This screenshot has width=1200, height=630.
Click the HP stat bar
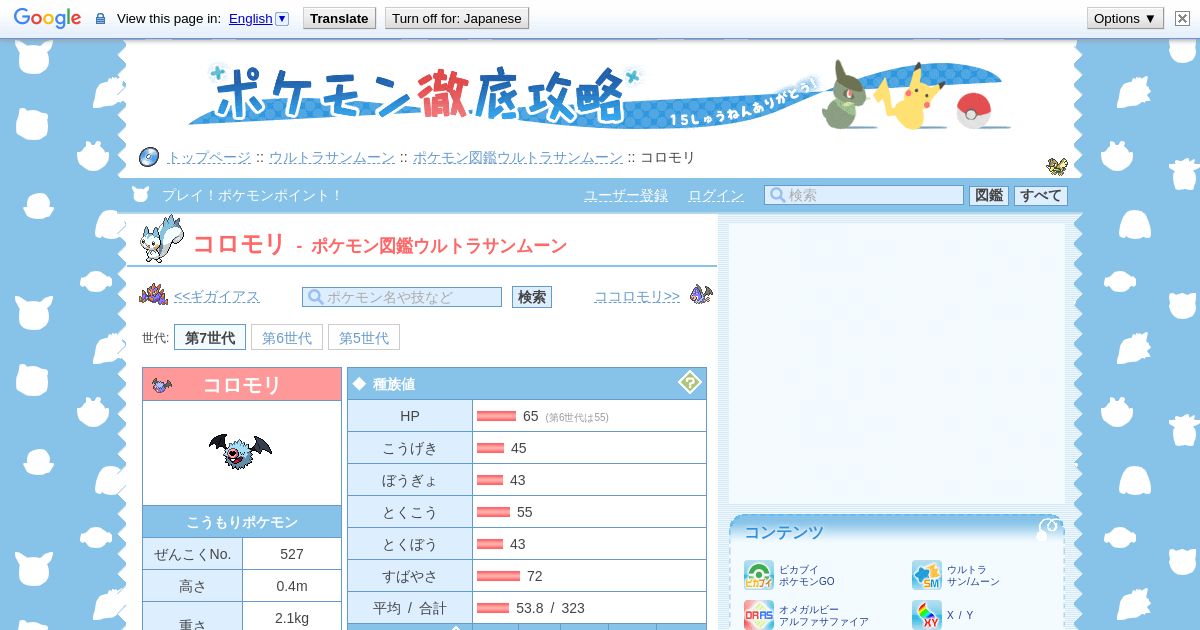(x=497, y=416)
